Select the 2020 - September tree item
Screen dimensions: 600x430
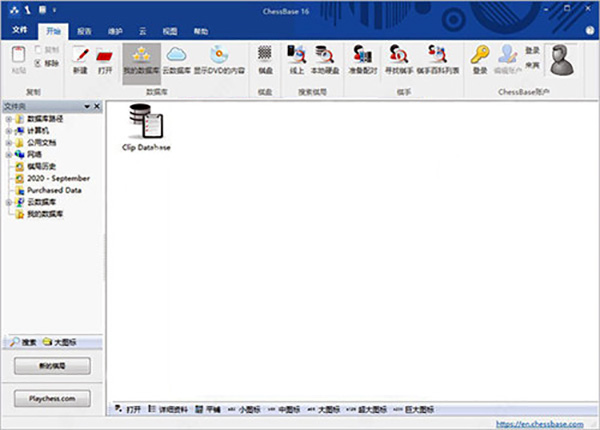click(58, 178)
